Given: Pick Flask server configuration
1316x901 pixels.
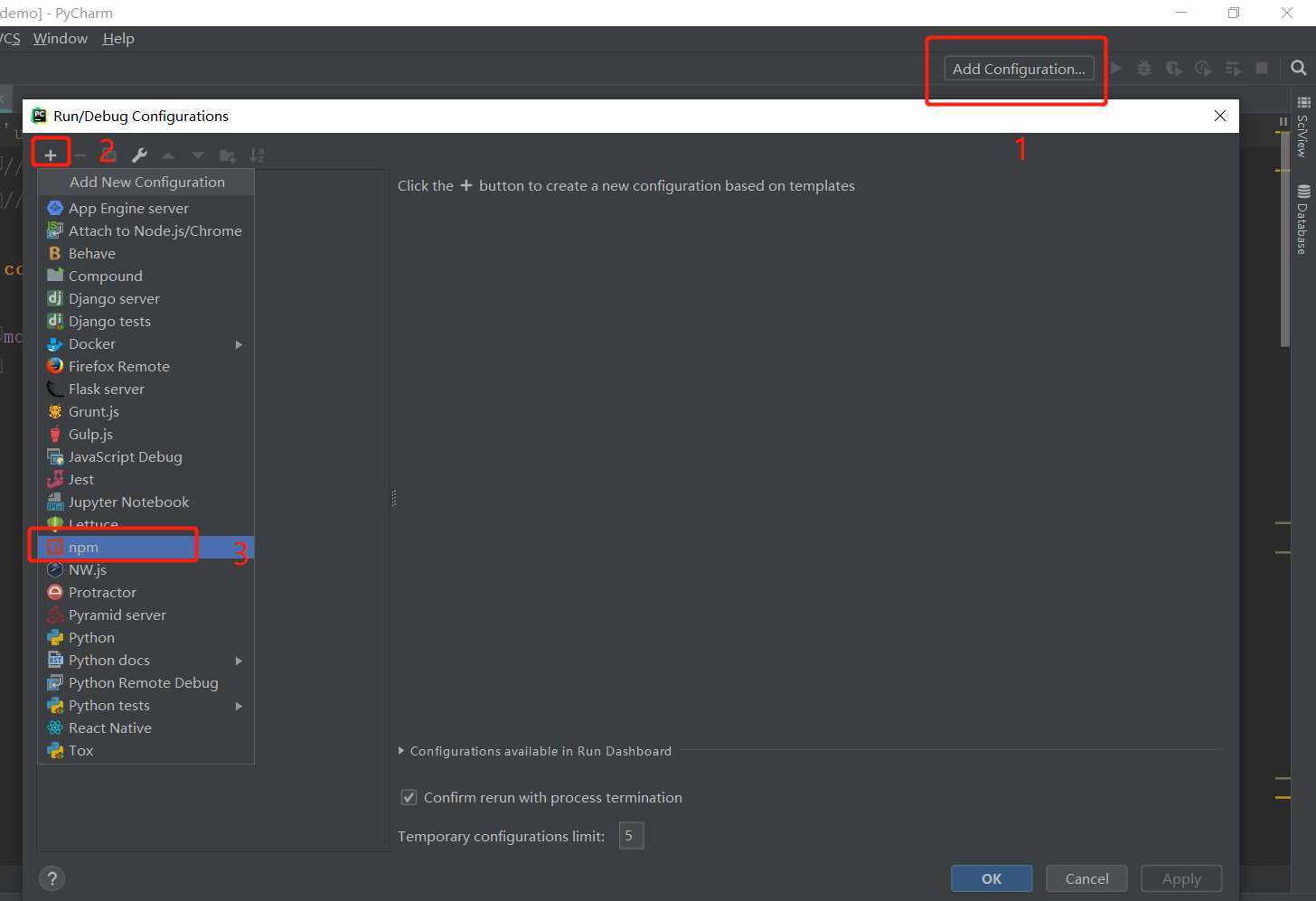Looking at the screenshot, I should pos(146,389).
